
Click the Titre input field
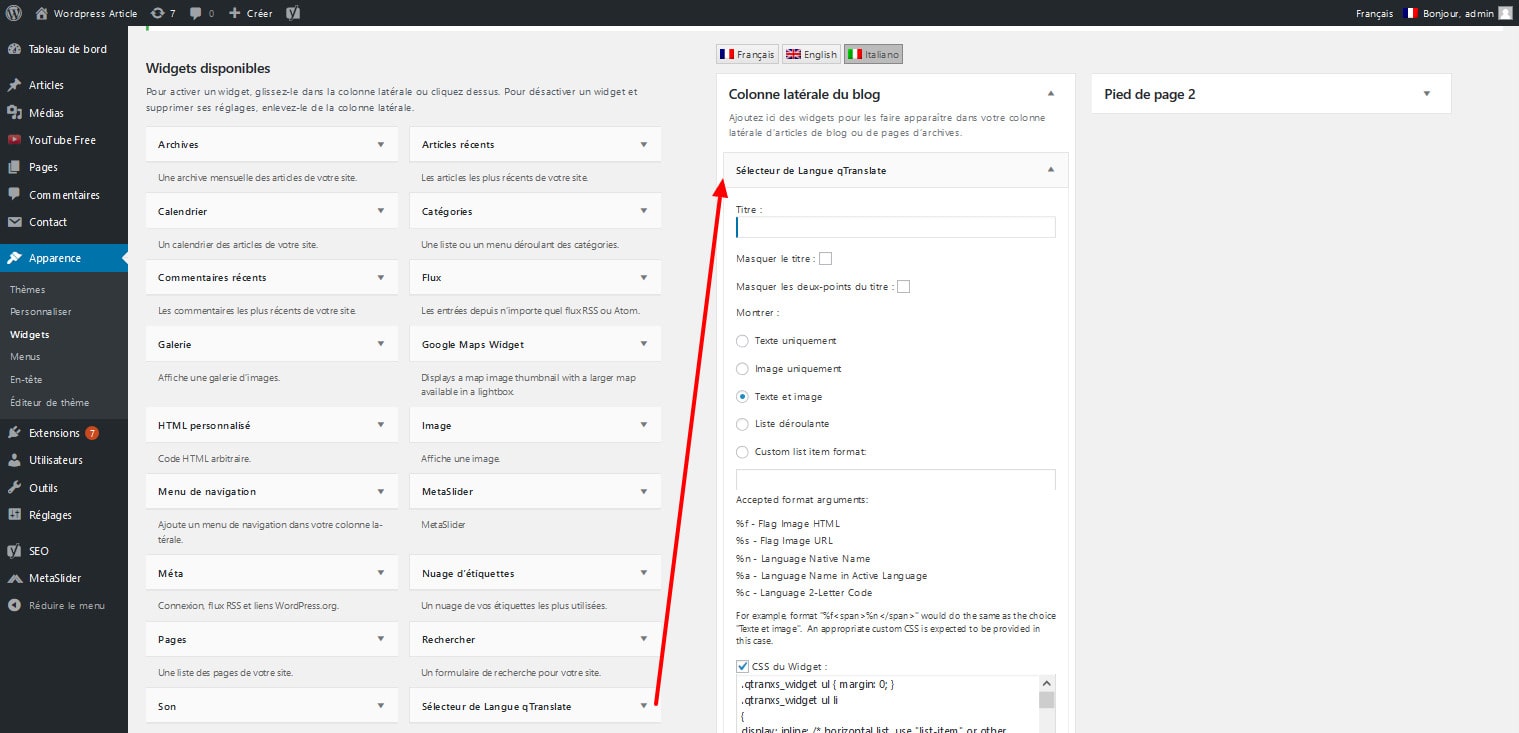pyautogui.click(x=896, y=227)
